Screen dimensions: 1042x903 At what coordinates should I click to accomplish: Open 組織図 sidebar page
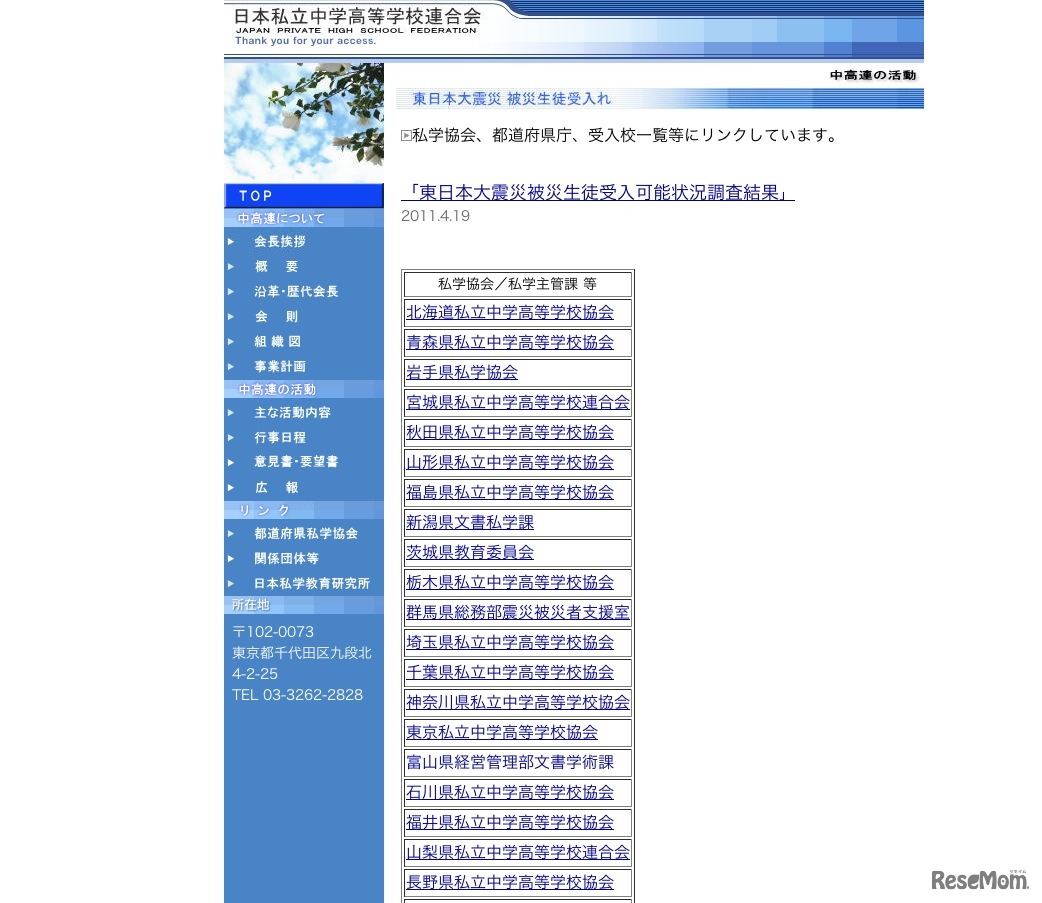click(x=277, y=341)
